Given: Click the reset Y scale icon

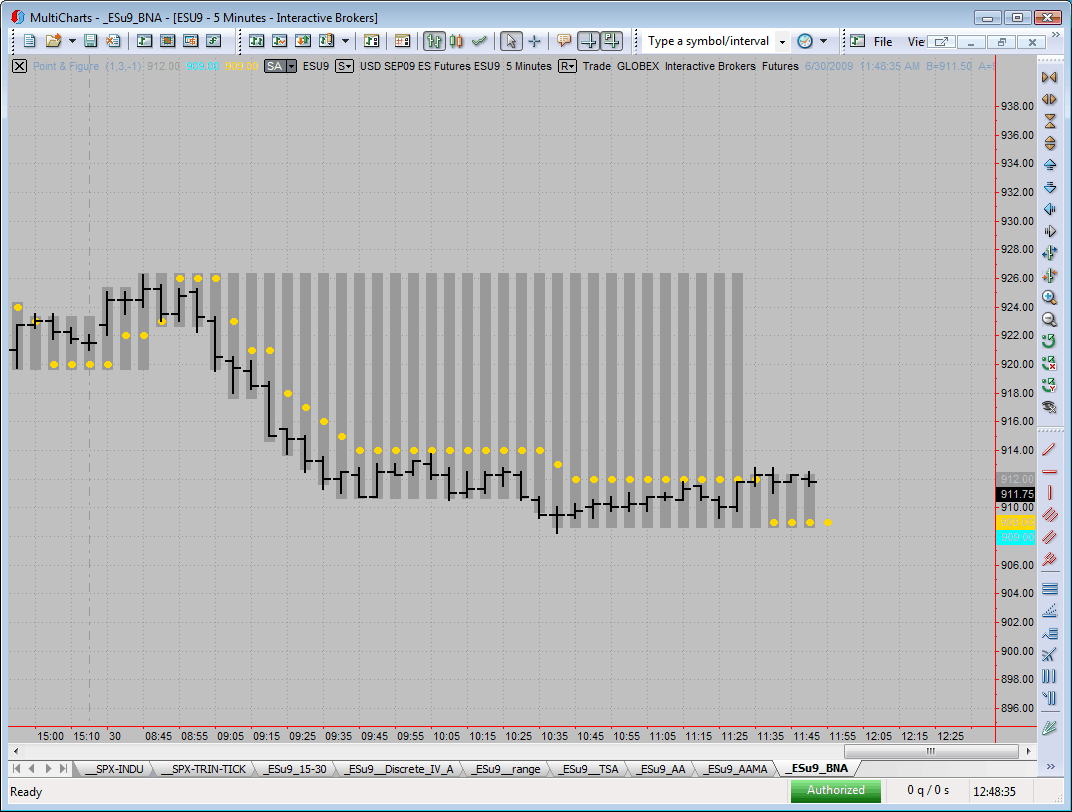Looking at the screenshot, I should coord(1049,385).
